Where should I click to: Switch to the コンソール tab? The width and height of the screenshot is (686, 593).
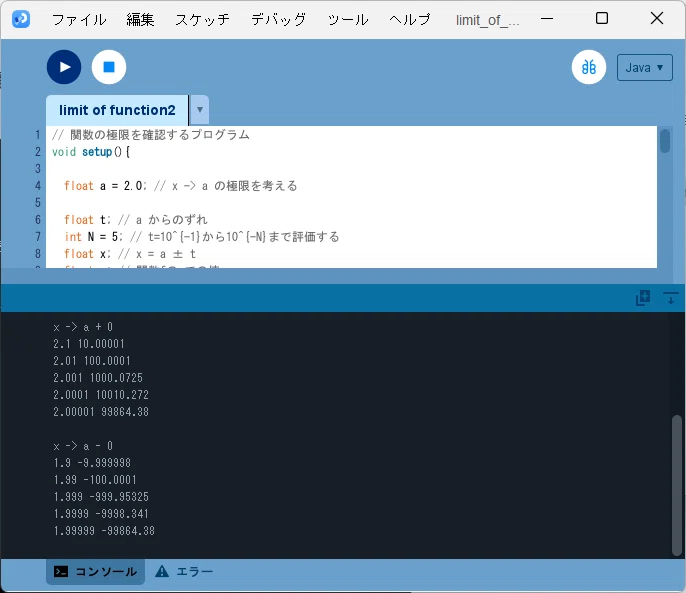(95, 572)
